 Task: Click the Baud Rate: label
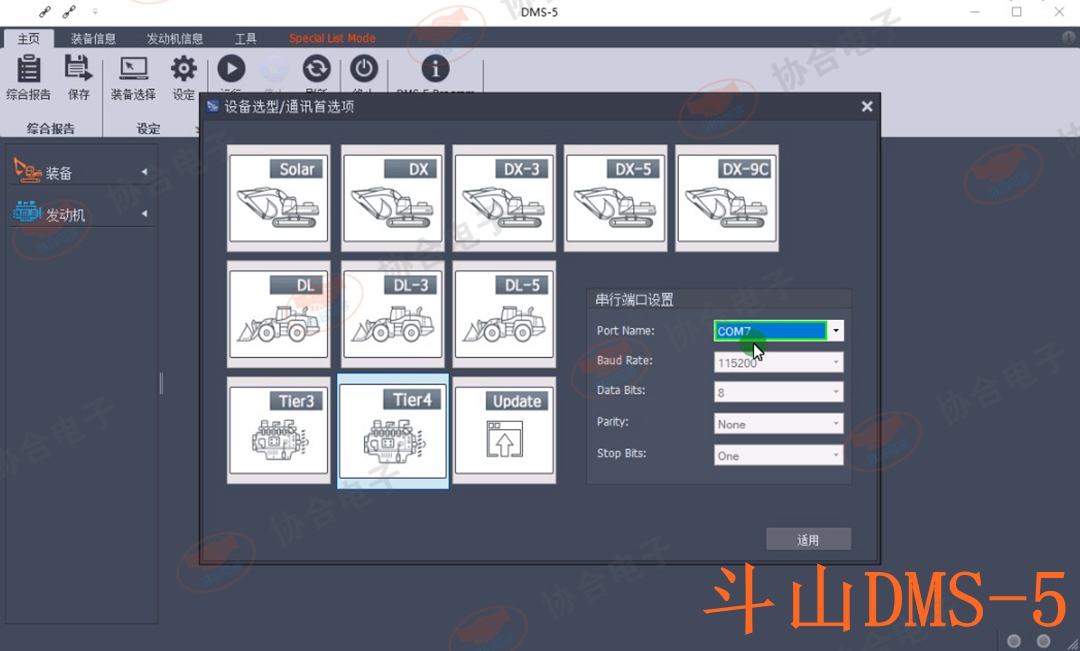(x=624, y=360)
